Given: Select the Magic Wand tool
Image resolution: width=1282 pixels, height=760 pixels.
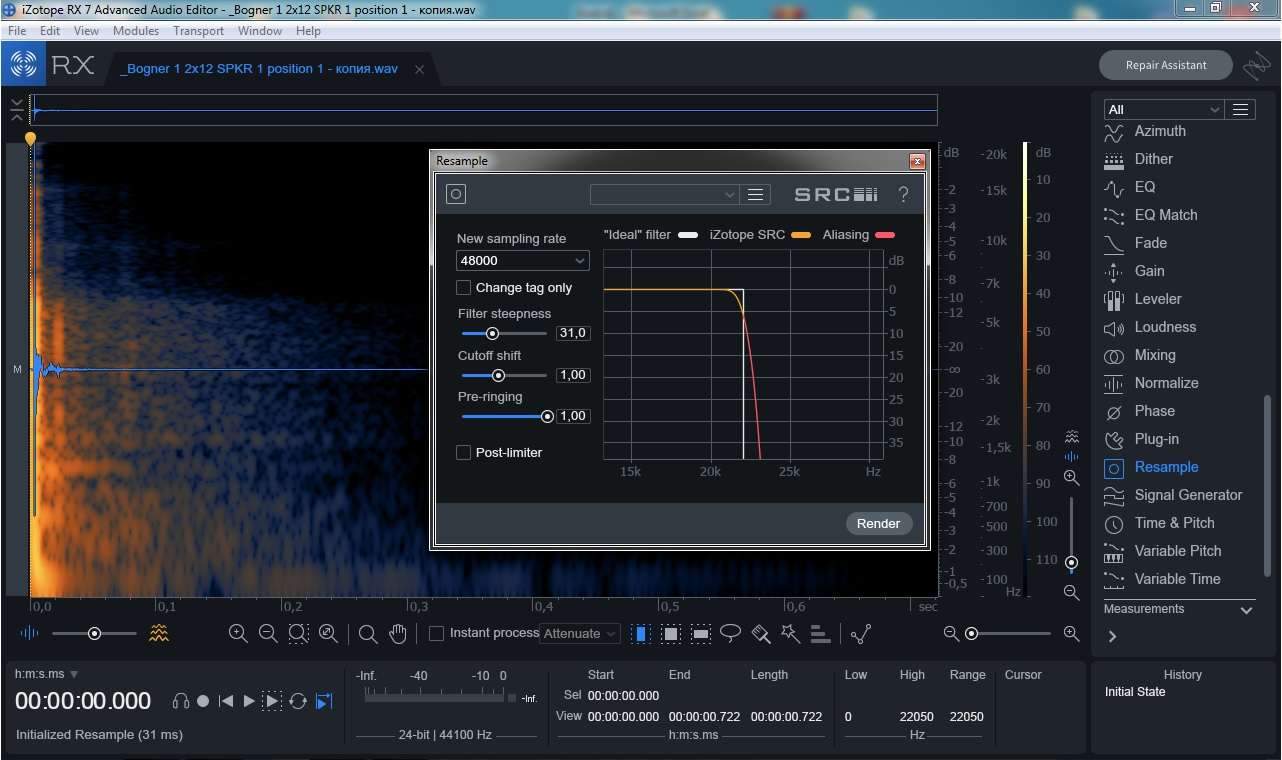Looking at the screenshot, I should click(790, 633).
